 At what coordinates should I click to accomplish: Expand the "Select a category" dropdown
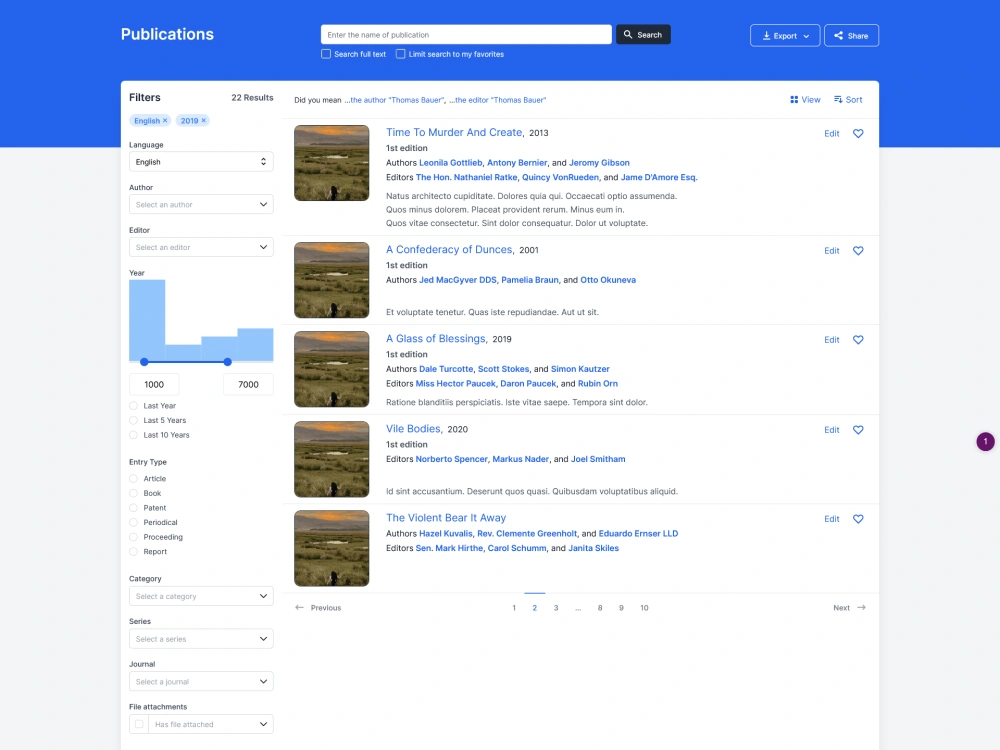coord(200,595)
